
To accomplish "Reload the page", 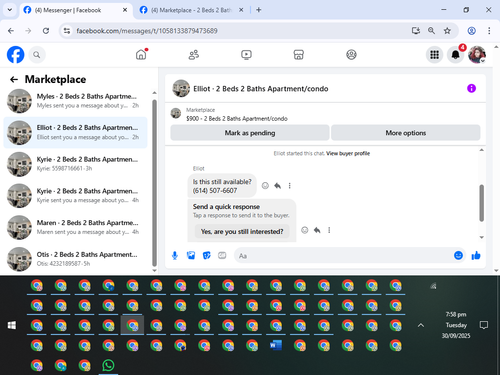I will click(x=46, y=31).
